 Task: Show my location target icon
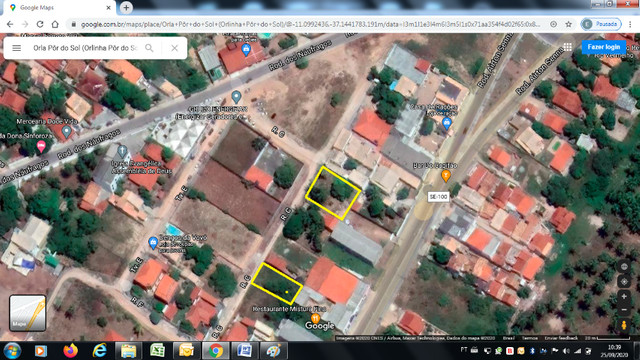tap(624, 282)
